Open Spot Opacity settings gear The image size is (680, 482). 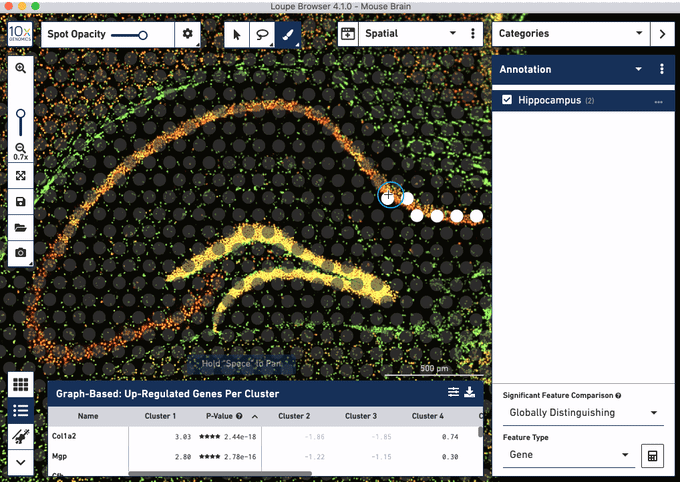[187, 34]
